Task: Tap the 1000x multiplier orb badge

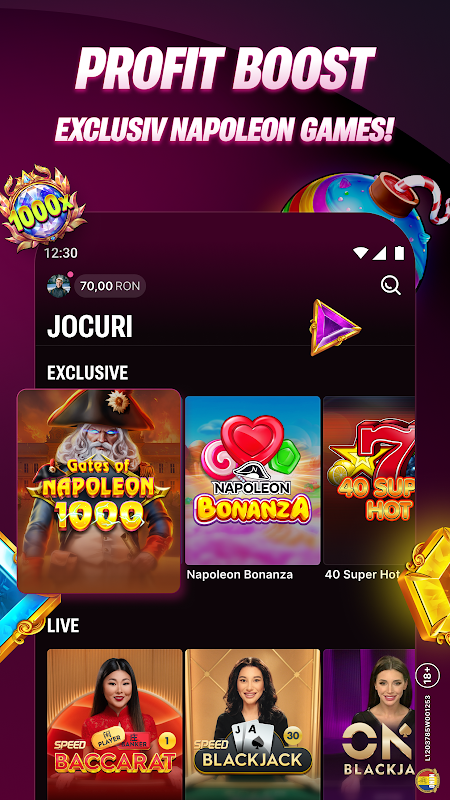Action: coord(42,208)
